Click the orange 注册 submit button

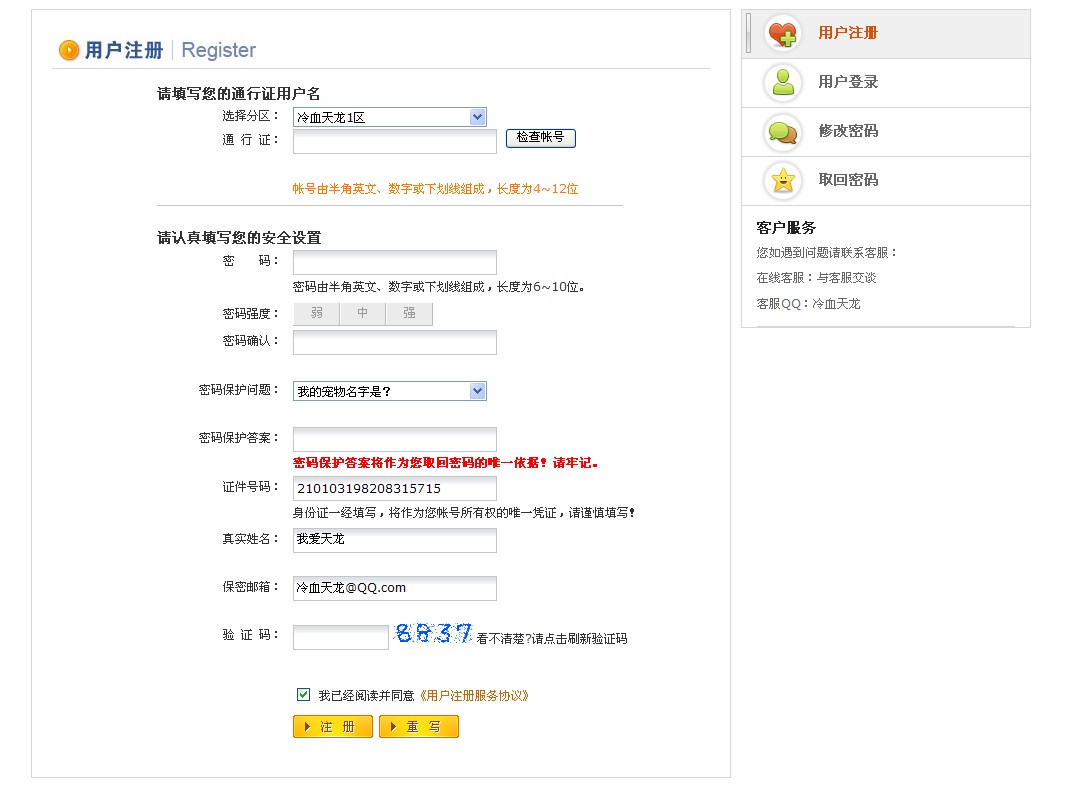coord(331,726)
